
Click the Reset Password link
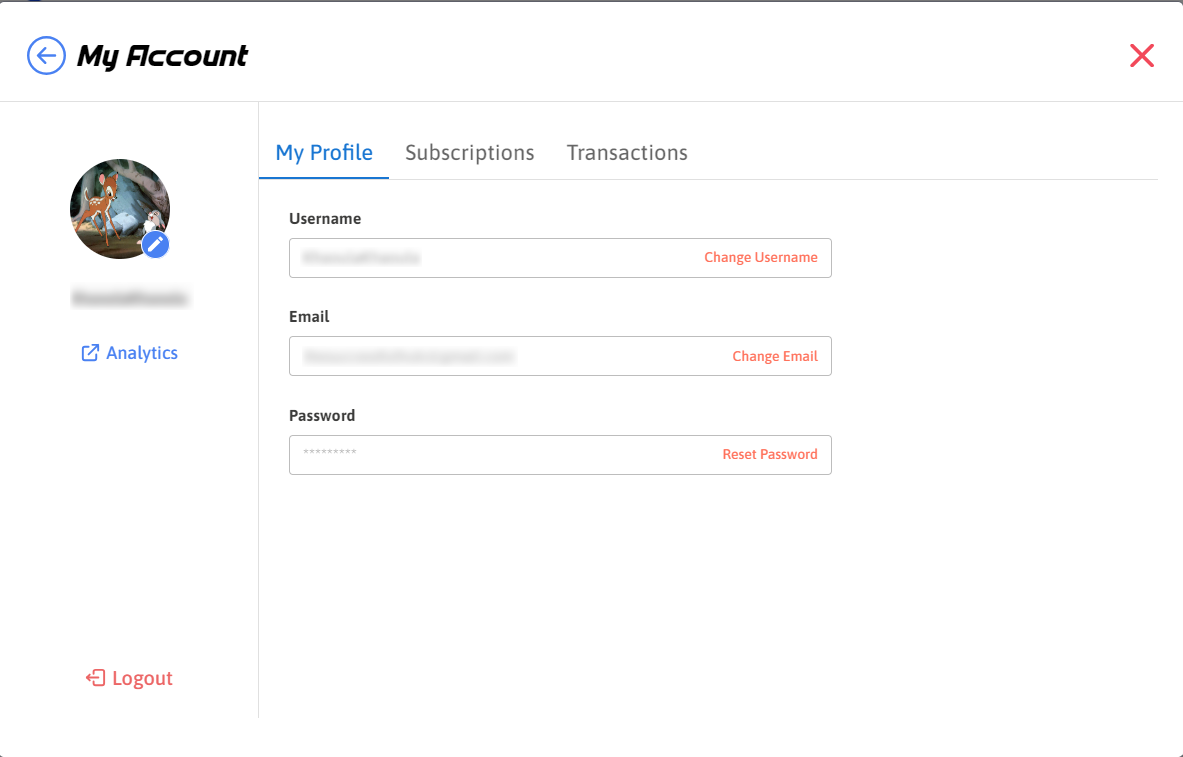click(x=770, y=455)
